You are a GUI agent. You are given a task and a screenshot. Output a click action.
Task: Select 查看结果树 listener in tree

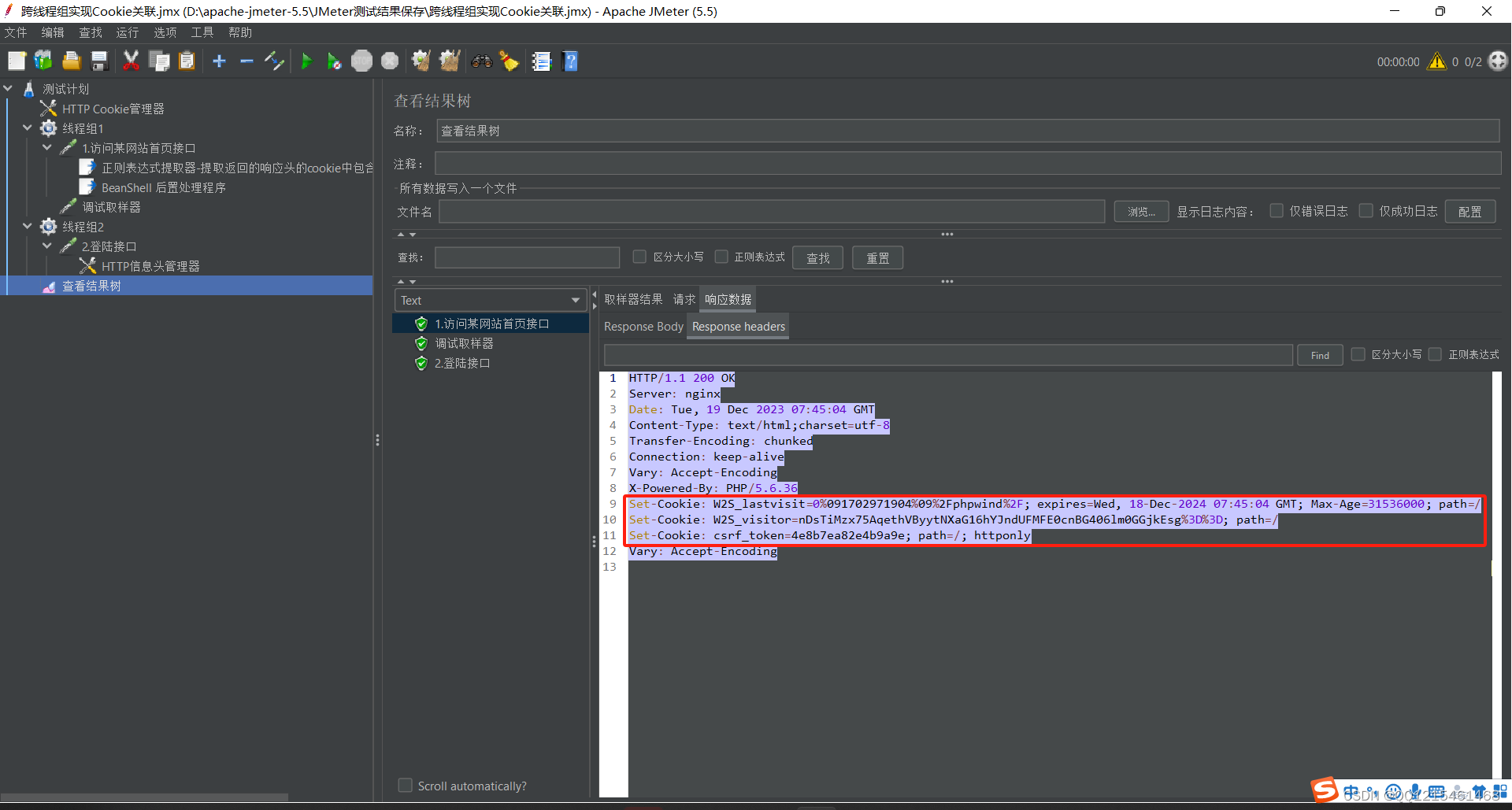tap(91, 286)
